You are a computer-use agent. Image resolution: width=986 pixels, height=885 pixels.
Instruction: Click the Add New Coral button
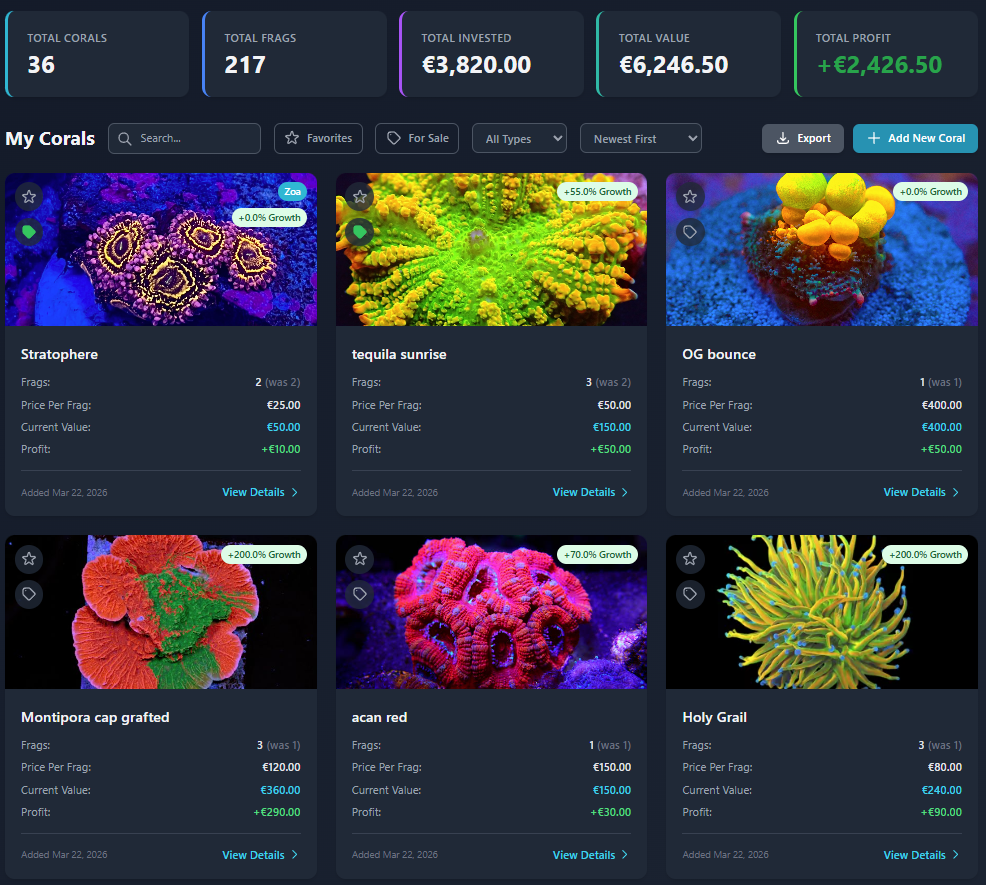(915, 139)
